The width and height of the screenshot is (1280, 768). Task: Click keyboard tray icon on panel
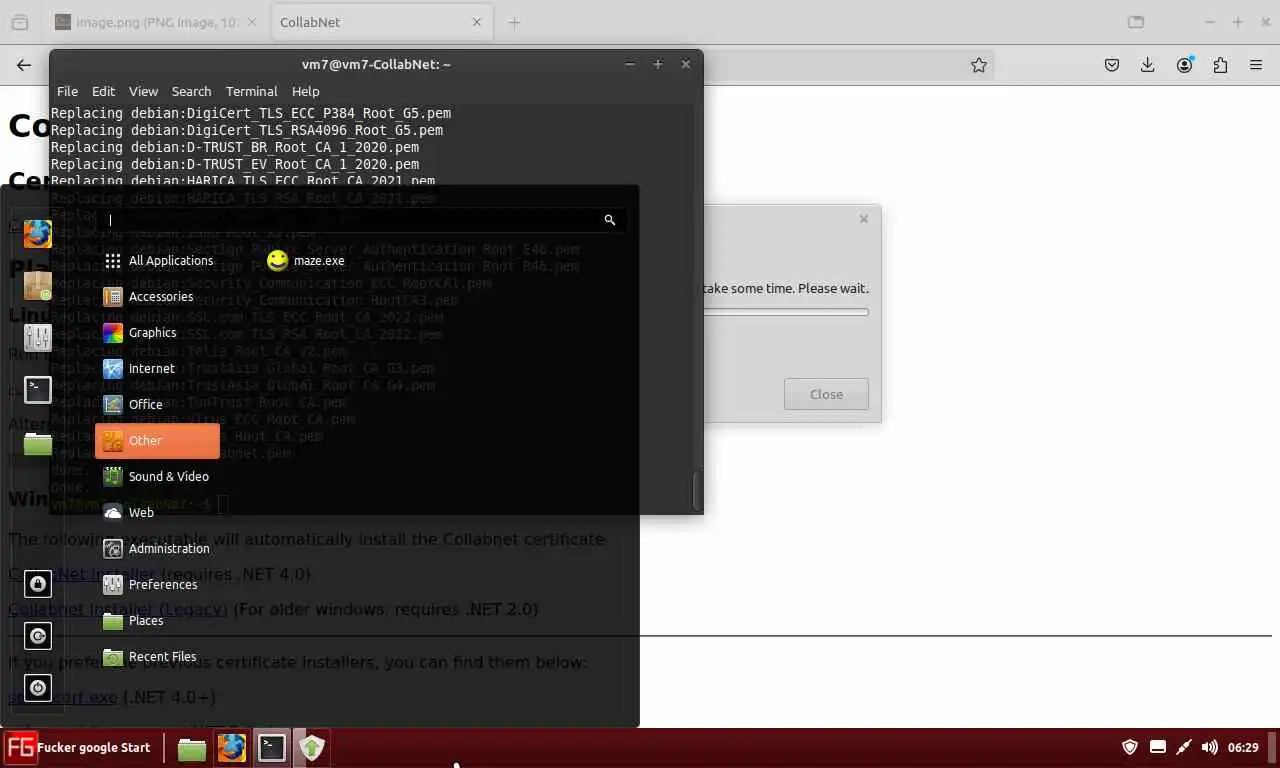tap(1158, 747)
